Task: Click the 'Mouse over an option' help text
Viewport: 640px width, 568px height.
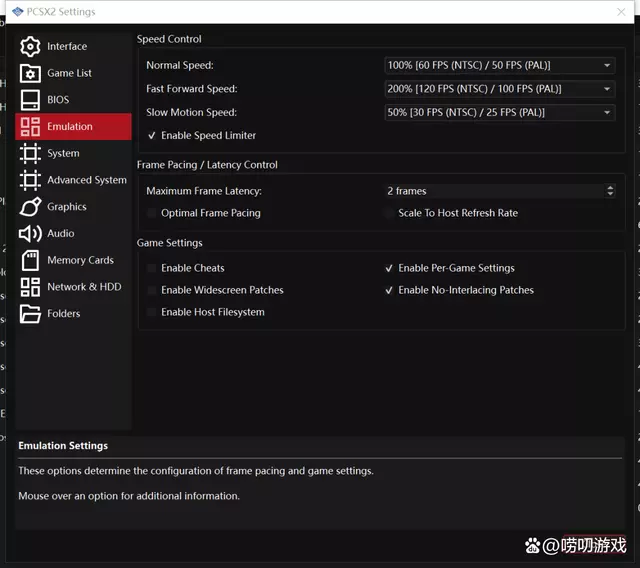Action: pos(129,496)
